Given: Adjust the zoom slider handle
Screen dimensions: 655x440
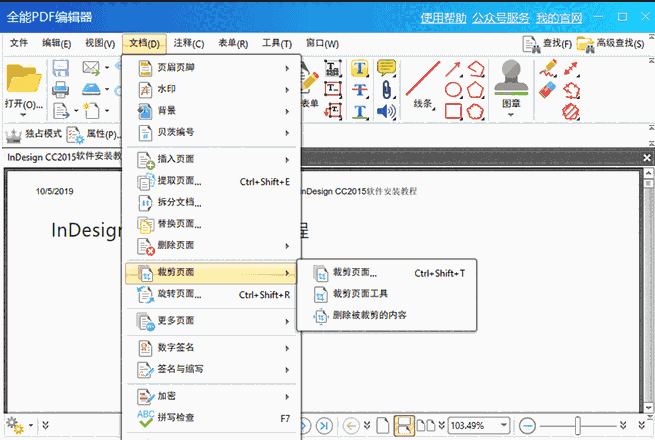Looking at the screenshot, I should click(x=578, y=426).
